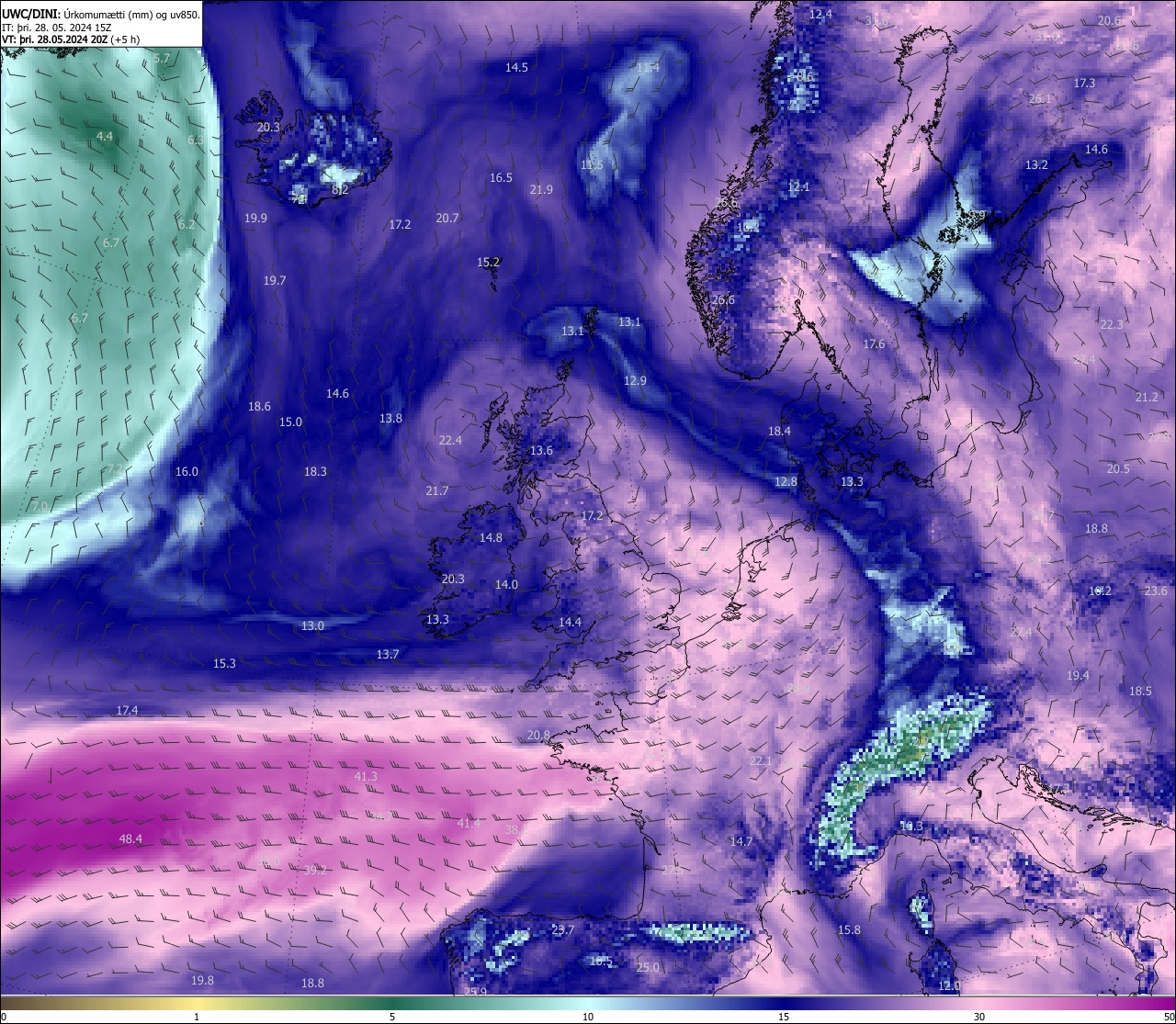Select the 13.6 value over Scotland

click(541, 450)
